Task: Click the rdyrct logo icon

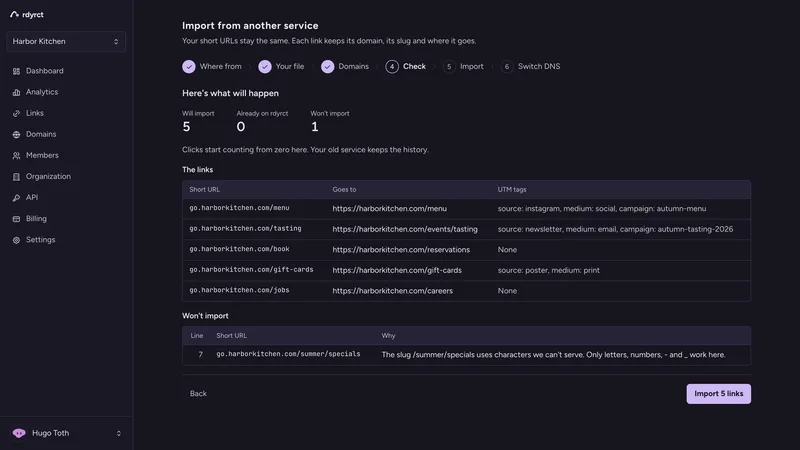Action: tap(14, 14)
